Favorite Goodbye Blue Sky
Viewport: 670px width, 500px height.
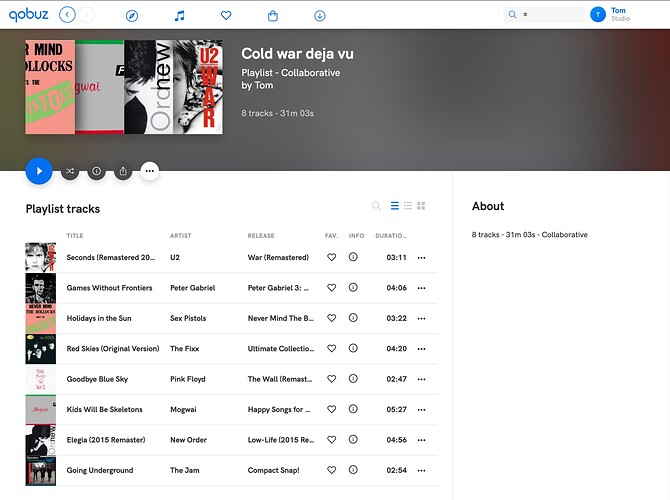[332, 379]
